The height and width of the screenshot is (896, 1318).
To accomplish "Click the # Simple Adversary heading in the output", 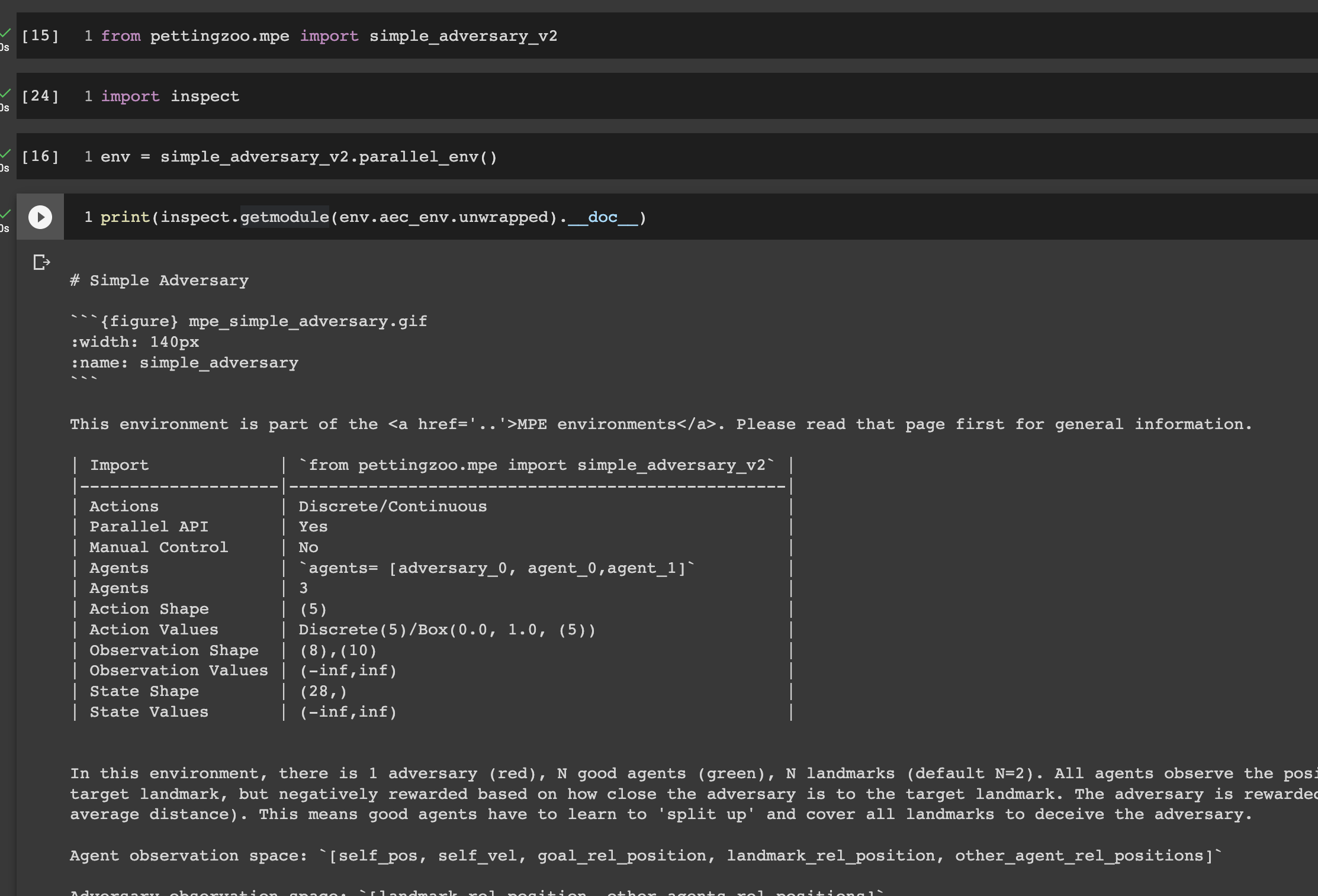I will (x=159, y=280).
